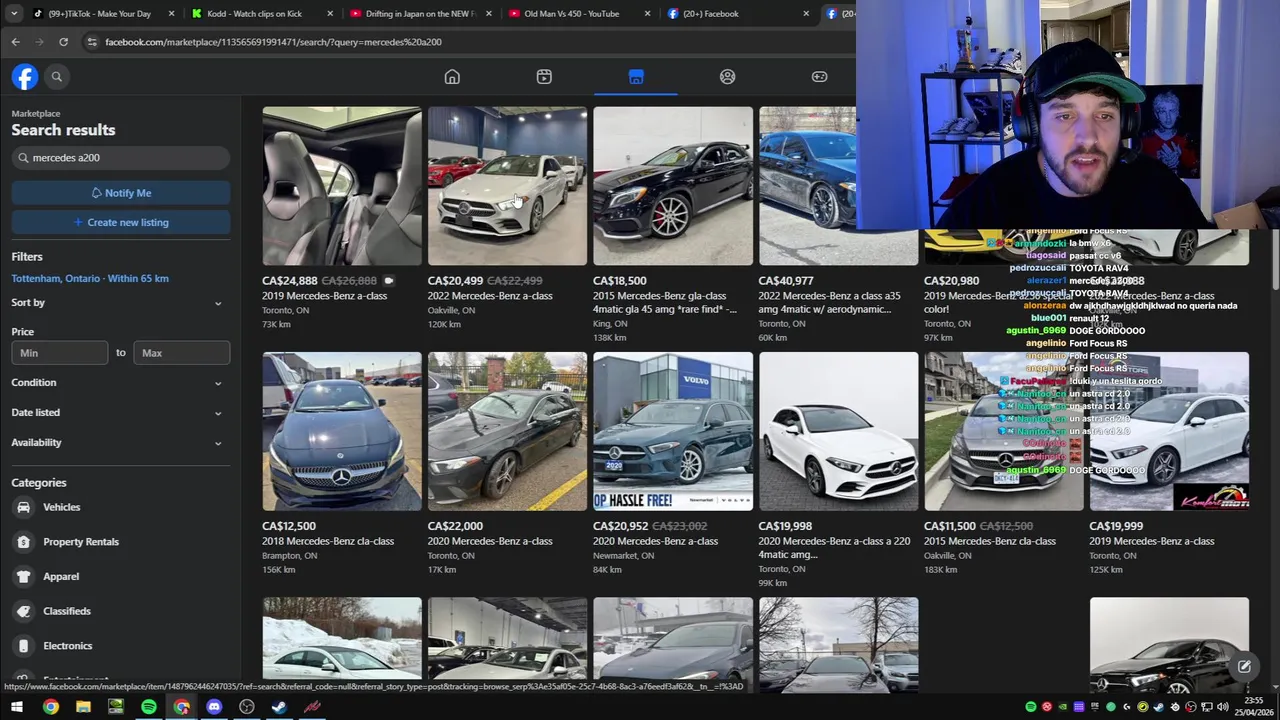The height and width of the screenshot is (720, 1280).
Task: Open the Electronics category icon
Action: pyautogui.click(x=23, y=646)
